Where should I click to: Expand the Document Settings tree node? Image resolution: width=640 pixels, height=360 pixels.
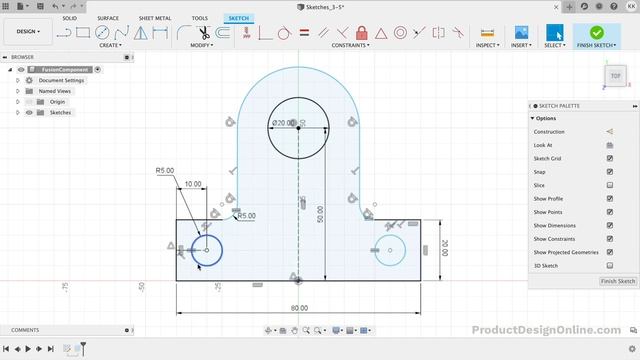(18, 80)
